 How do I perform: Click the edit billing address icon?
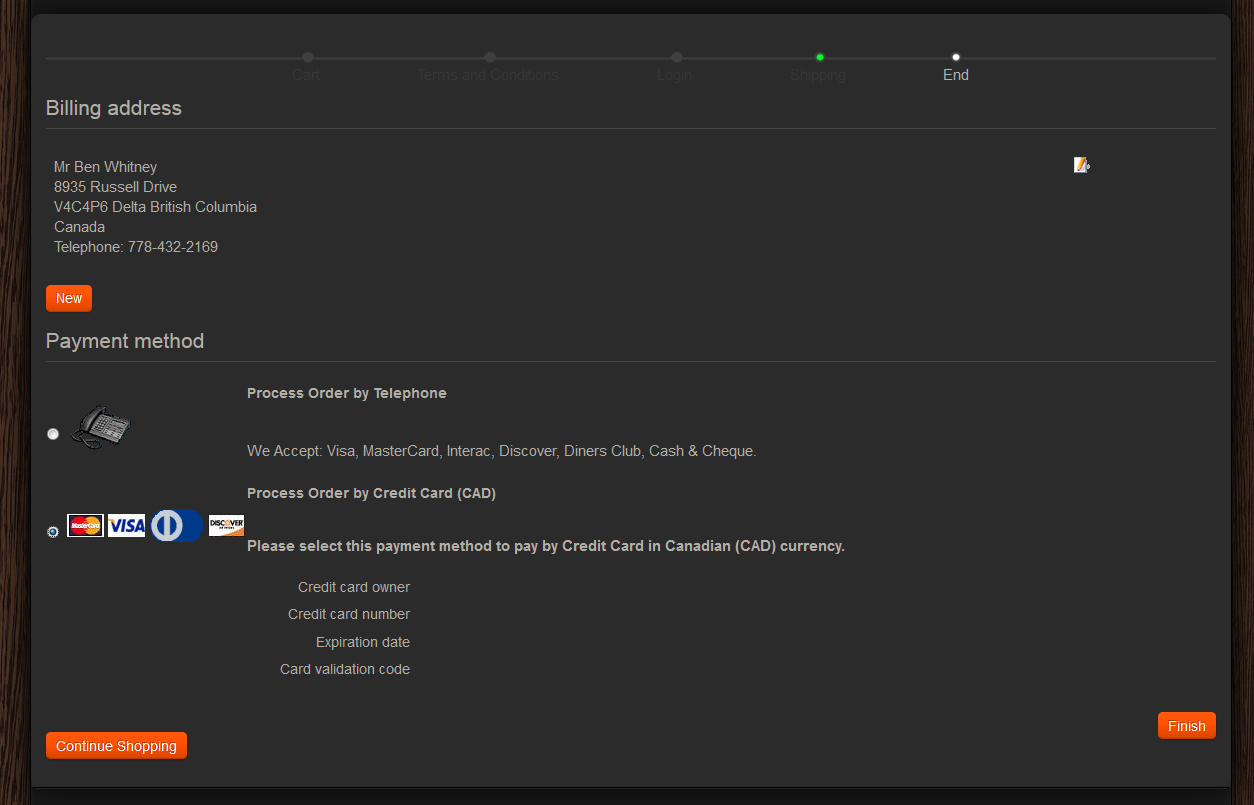1081,165
